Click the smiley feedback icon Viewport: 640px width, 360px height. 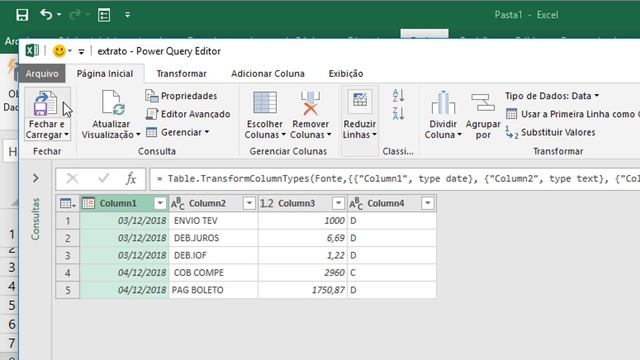pyautogui.click(x=60, y=51)
